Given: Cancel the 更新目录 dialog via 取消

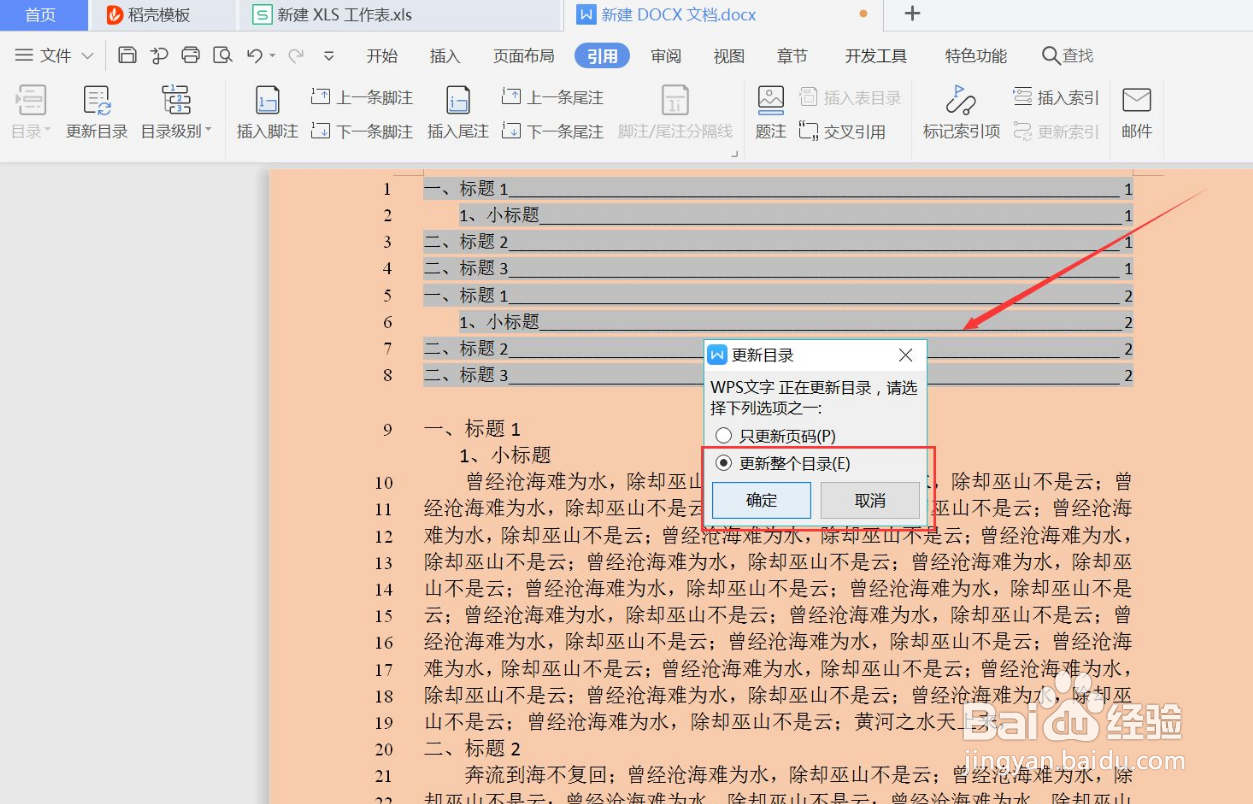Looking at the screenshot, I should click(x=869, y=500).
